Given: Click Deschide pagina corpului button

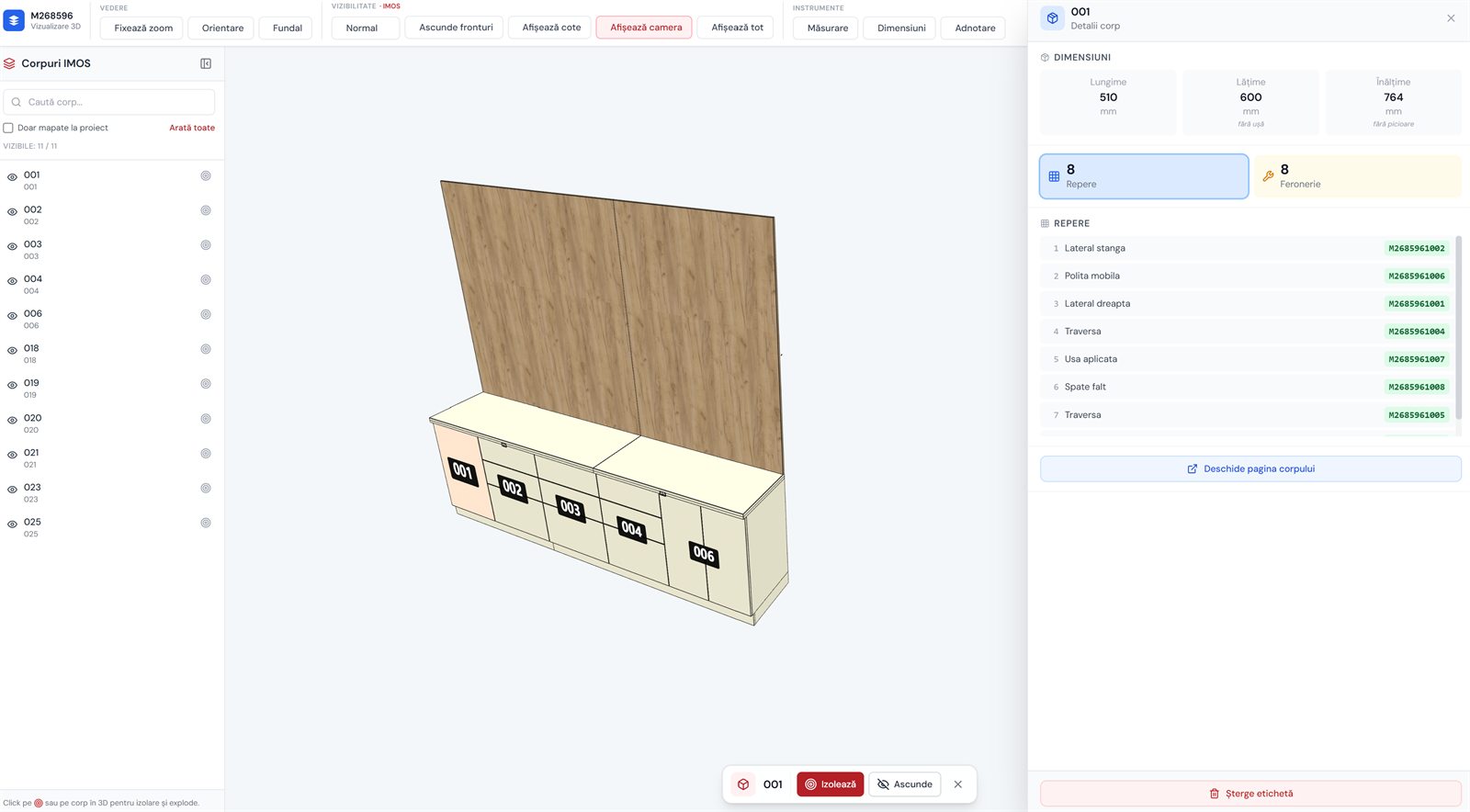Looking at the screenshot, I should pos(1250,468).
